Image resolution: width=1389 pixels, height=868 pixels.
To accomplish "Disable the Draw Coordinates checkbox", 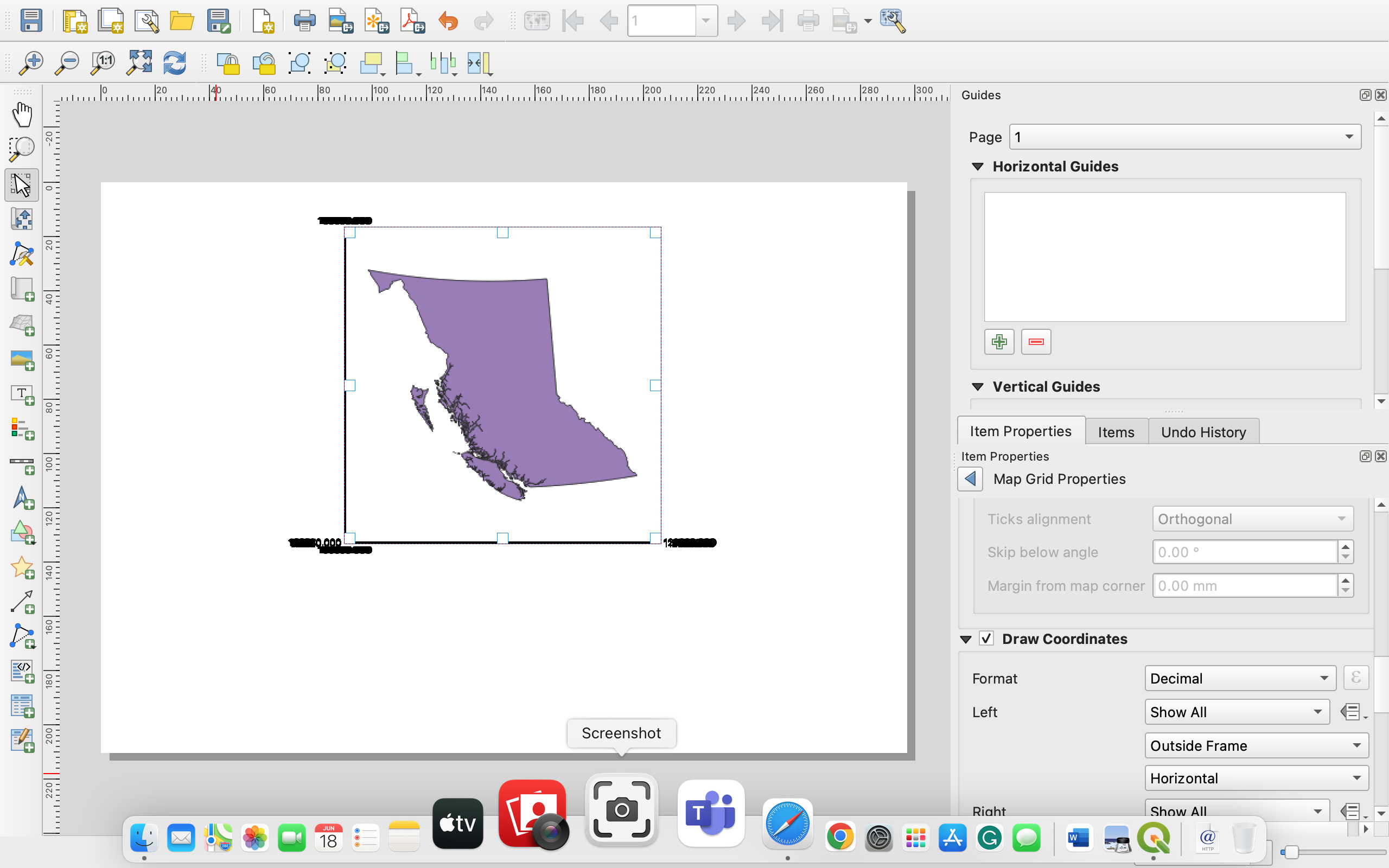I will (986, 639).
